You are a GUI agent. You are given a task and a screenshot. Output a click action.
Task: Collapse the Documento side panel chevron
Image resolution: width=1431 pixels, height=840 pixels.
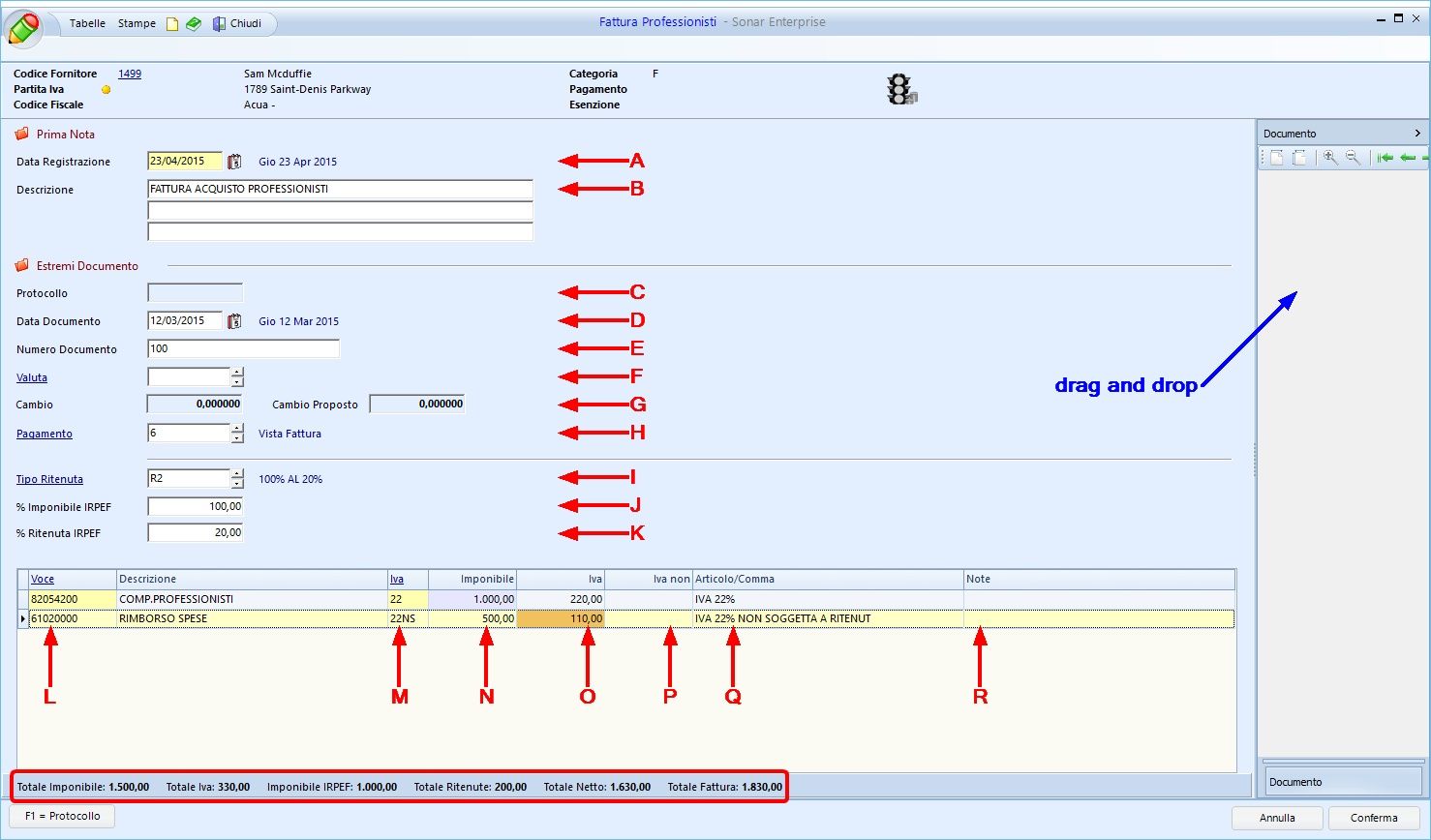coord(1417,134)
